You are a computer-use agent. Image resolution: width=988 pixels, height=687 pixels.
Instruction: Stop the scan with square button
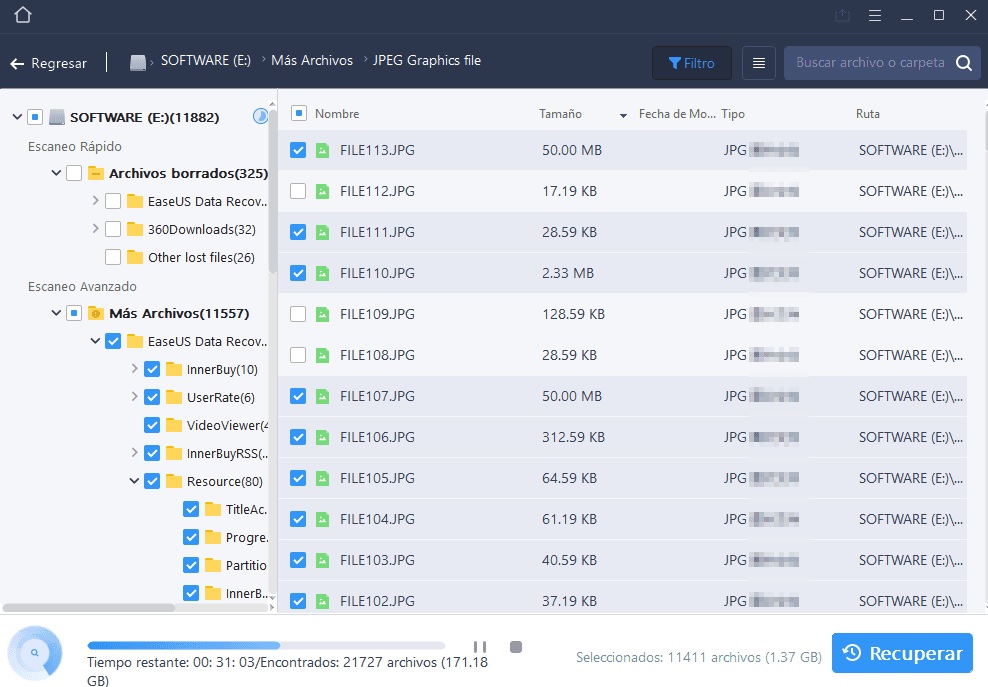click(516, 647)
